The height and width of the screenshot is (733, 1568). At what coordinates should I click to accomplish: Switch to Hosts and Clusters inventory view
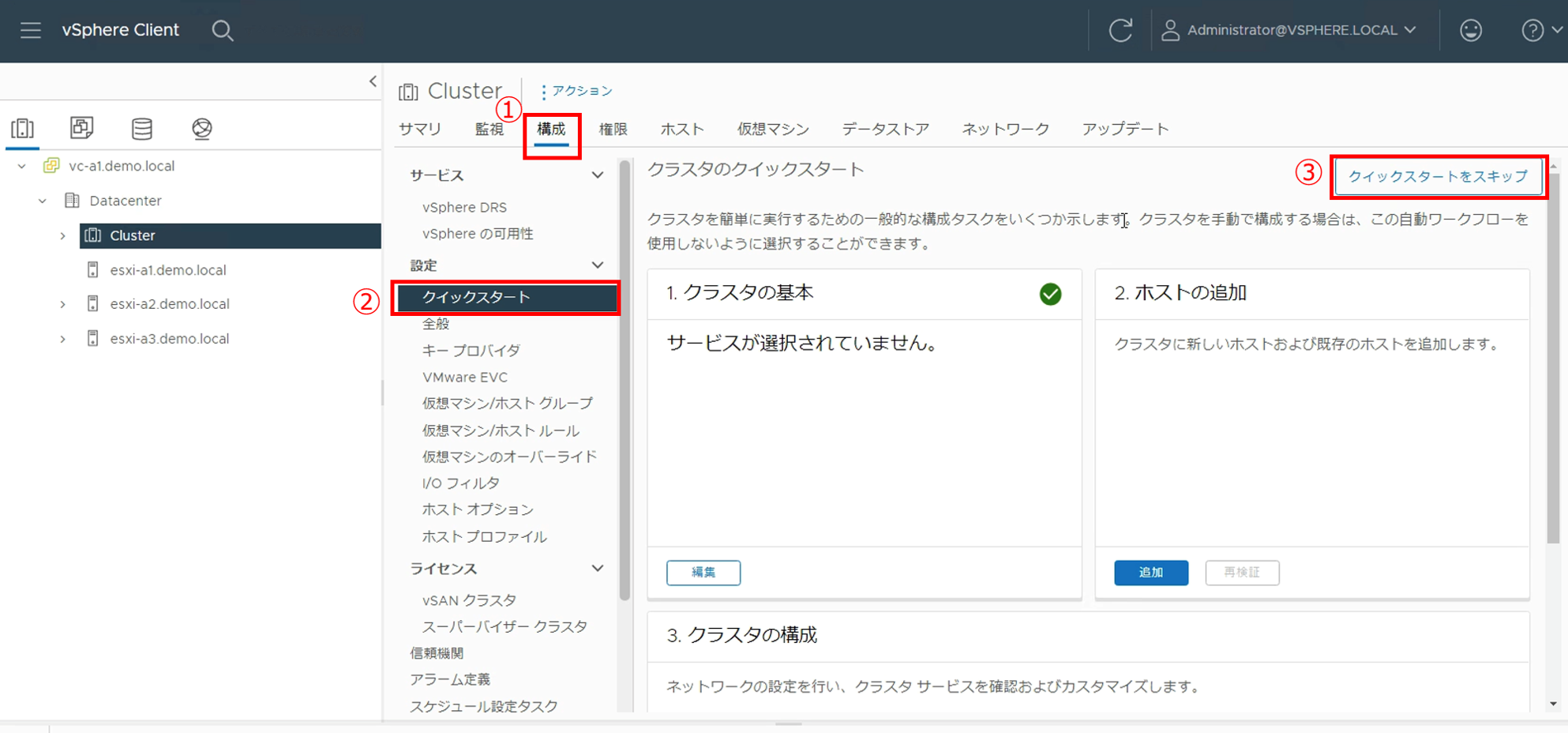23,128
